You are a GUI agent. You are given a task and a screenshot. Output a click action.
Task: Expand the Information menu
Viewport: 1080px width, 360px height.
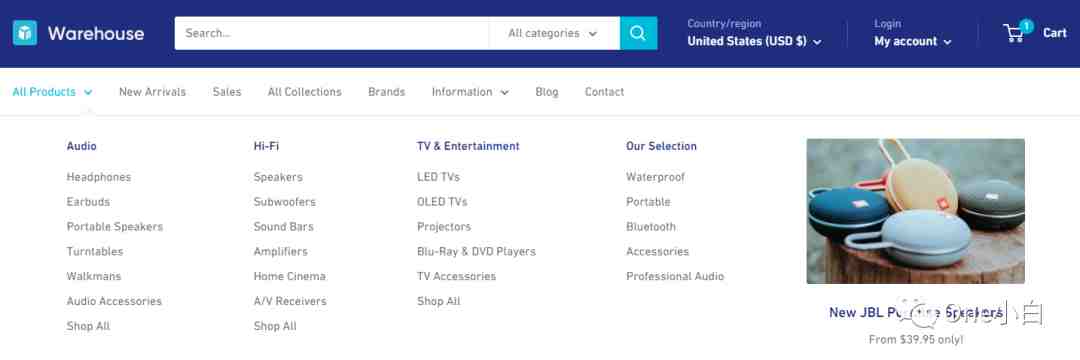pyautogui.click(x=470, y=92)
